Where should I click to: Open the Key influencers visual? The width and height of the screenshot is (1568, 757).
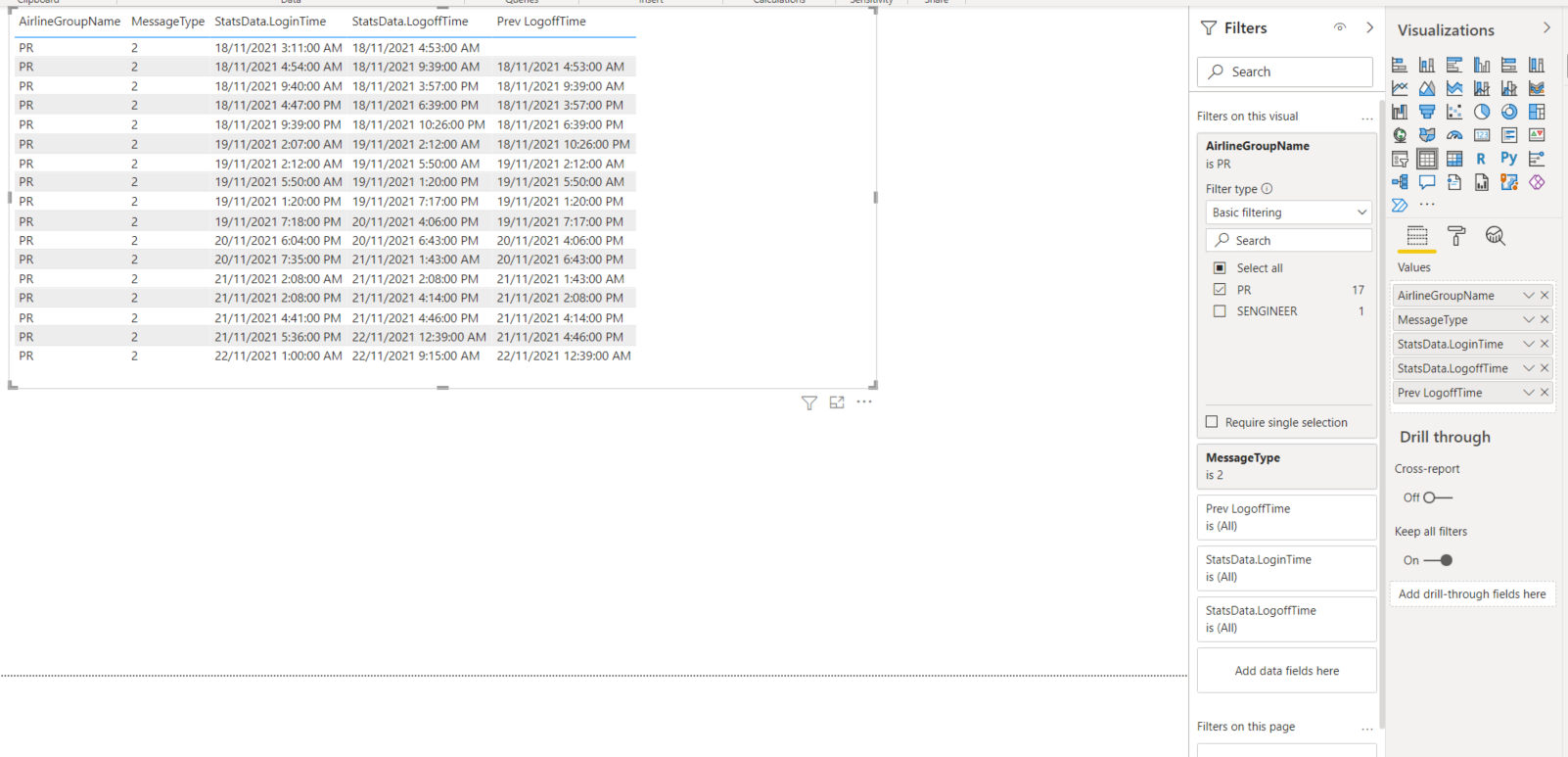[x=1537, y=159]
